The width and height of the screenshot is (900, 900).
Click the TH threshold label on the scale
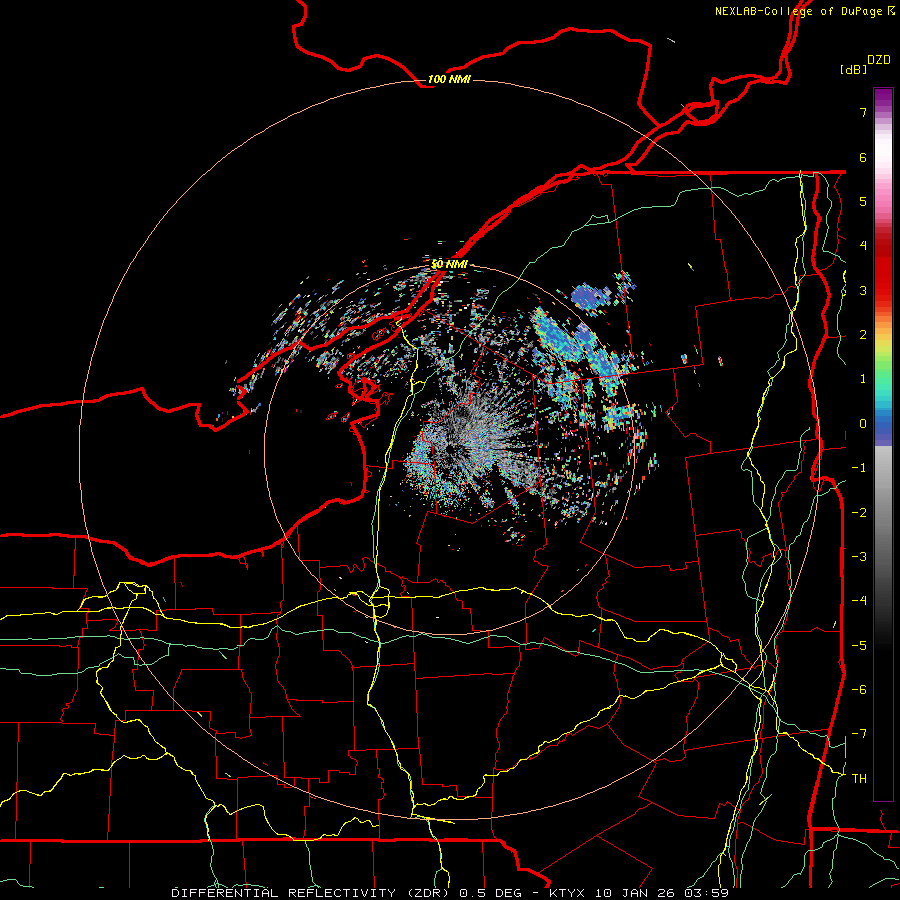click(859, 778)
